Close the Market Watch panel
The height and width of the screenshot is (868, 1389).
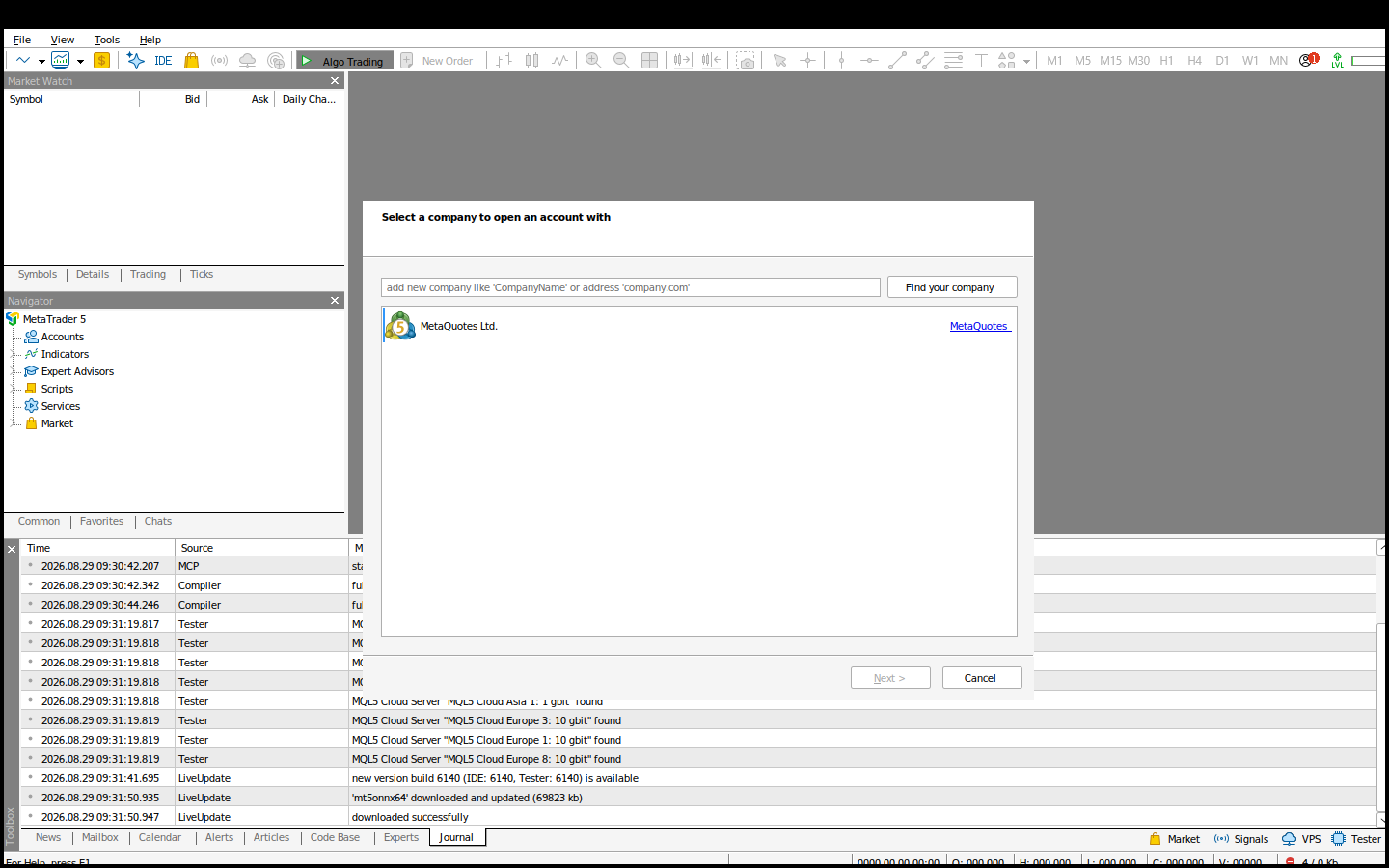pyautogui.click(x=335, y=81)
